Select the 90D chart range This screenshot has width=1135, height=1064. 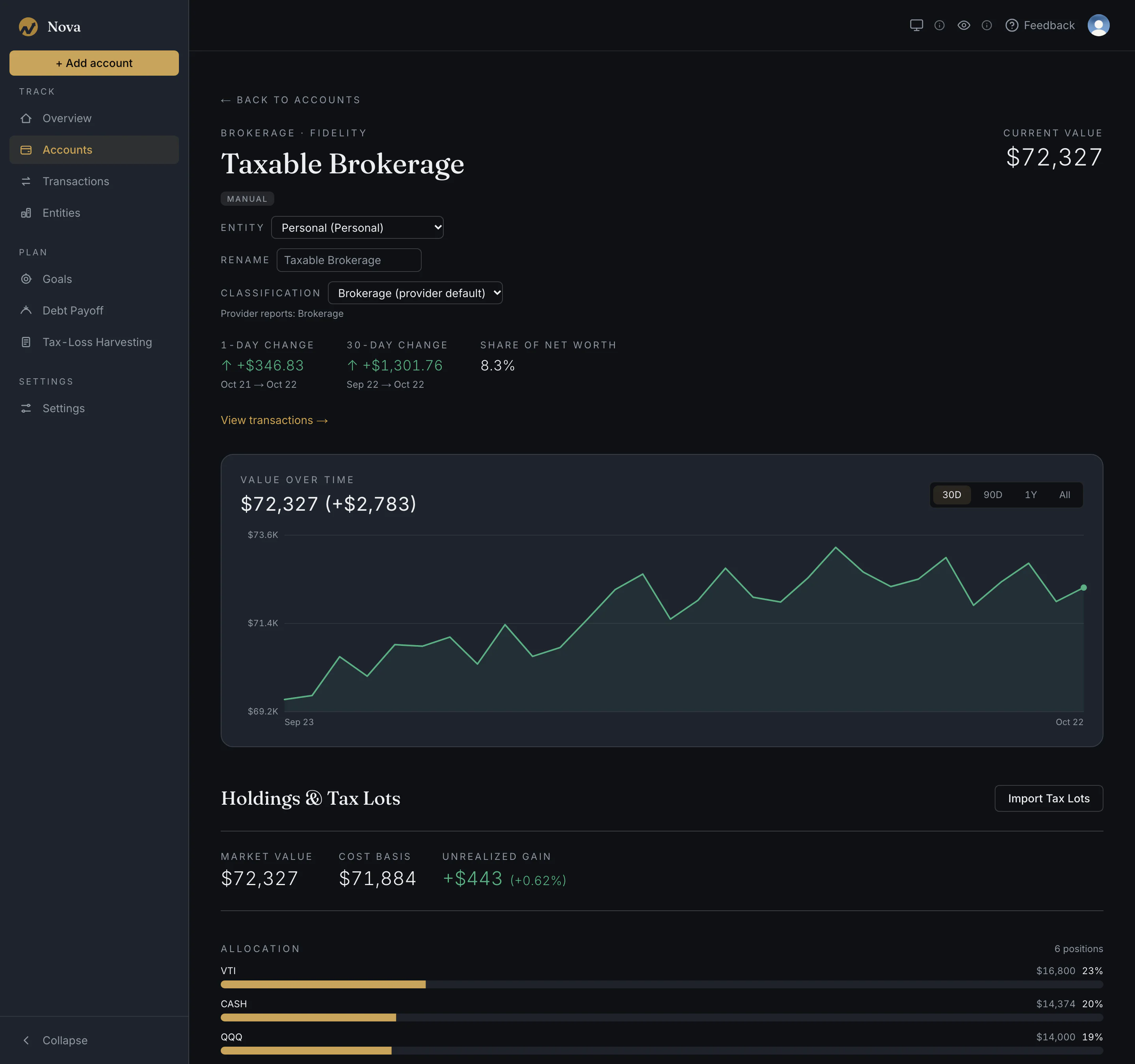click(x=992, y=495)
